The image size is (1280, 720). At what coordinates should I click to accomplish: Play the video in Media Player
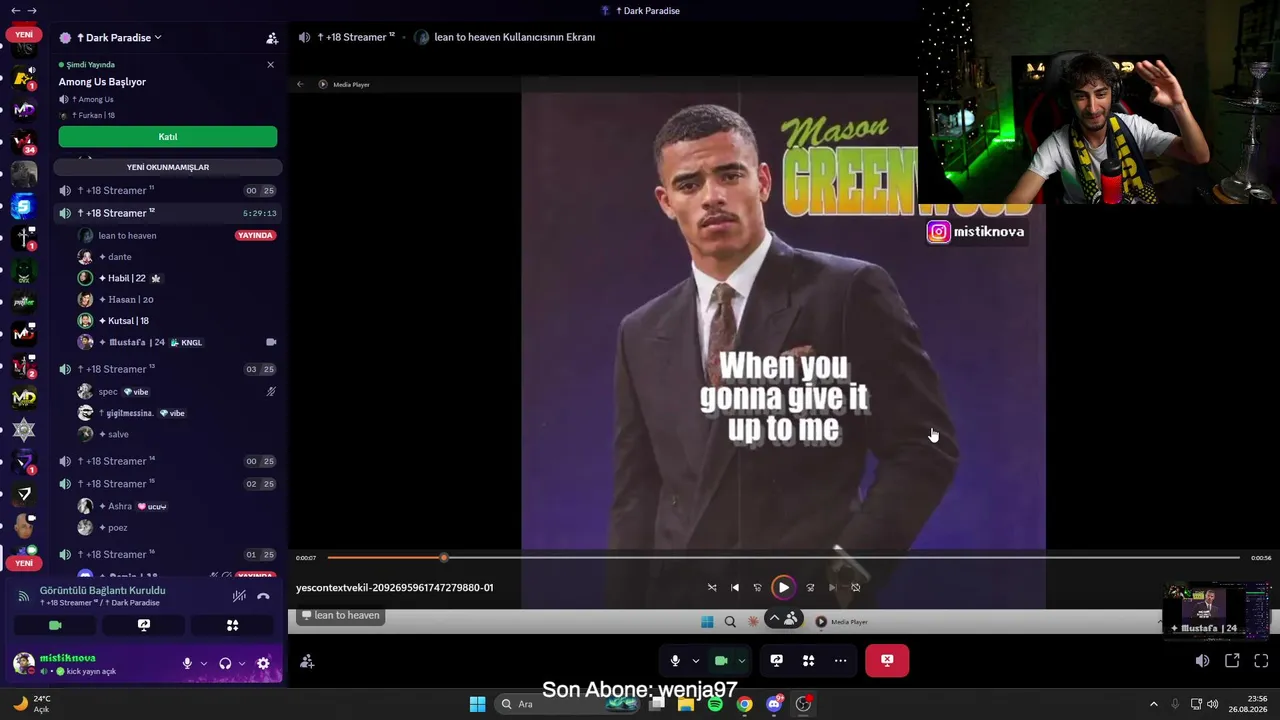783,588
